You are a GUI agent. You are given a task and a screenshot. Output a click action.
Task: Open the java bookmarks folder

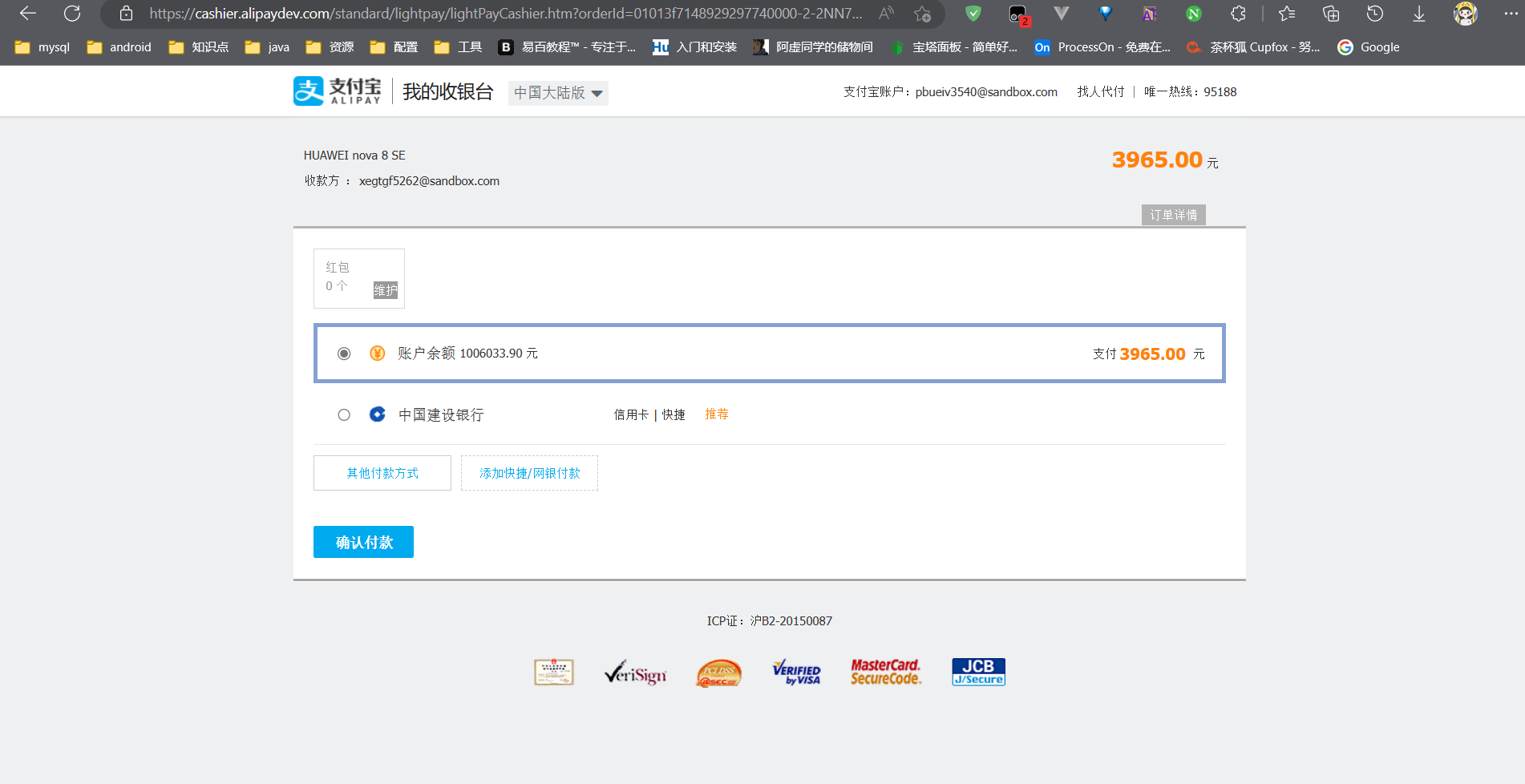267,47
